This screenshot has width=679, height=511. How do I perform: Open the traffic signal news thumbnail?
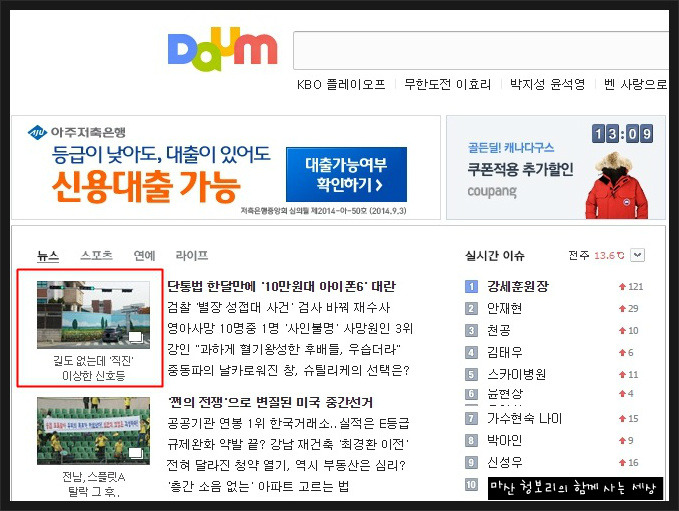[94, 315]
